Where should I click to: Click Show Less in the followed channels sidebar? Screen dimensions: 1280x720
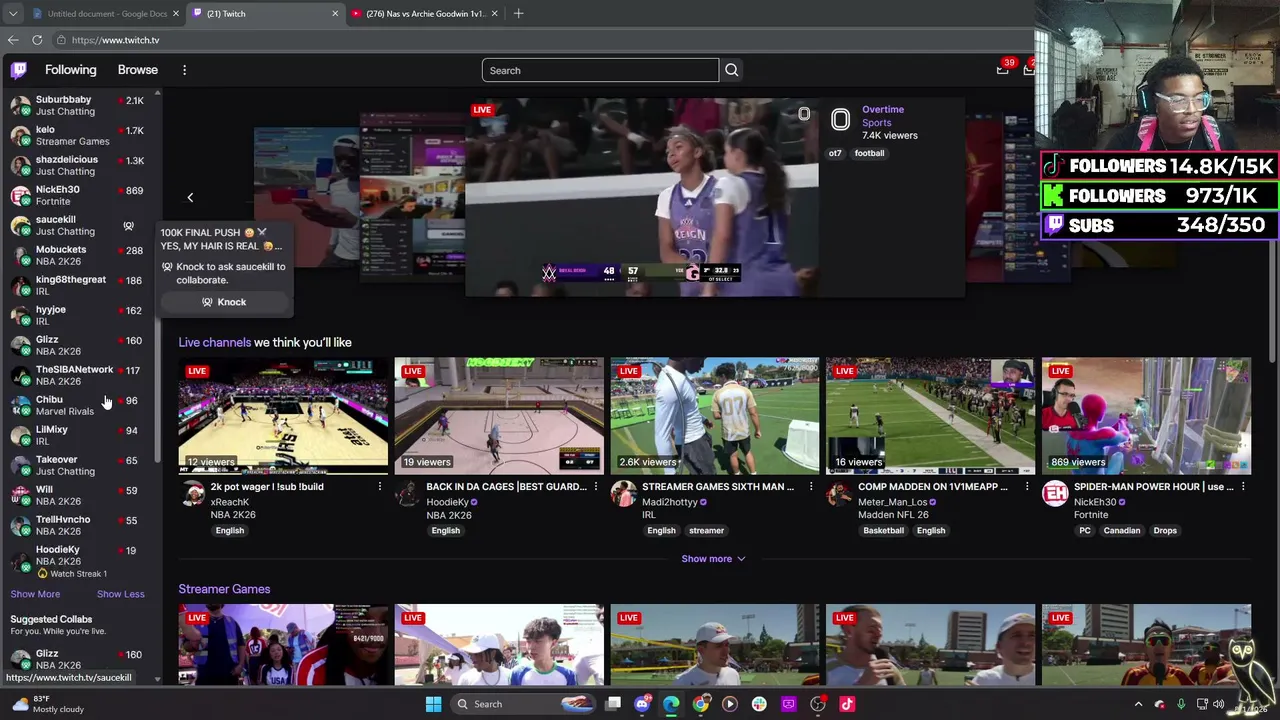tap(120, 594)
